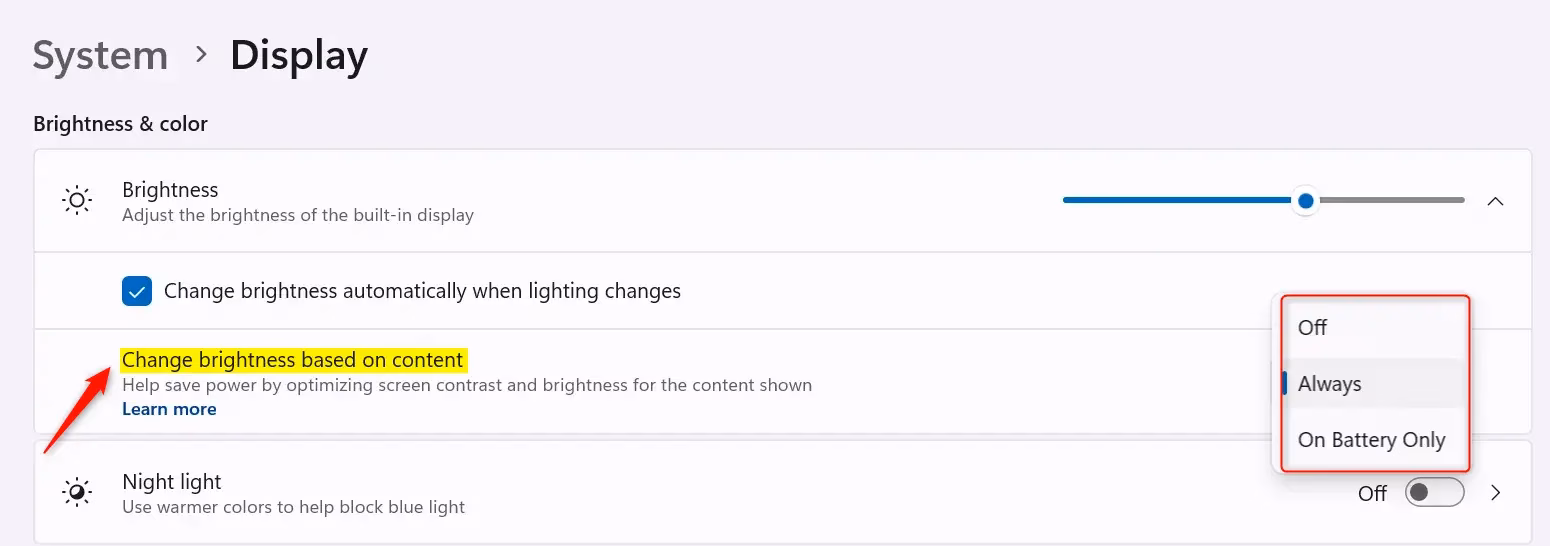Click the Night light half-sun icon
Viewport: 1550px width, 546px height.
[x=77, y=493]
